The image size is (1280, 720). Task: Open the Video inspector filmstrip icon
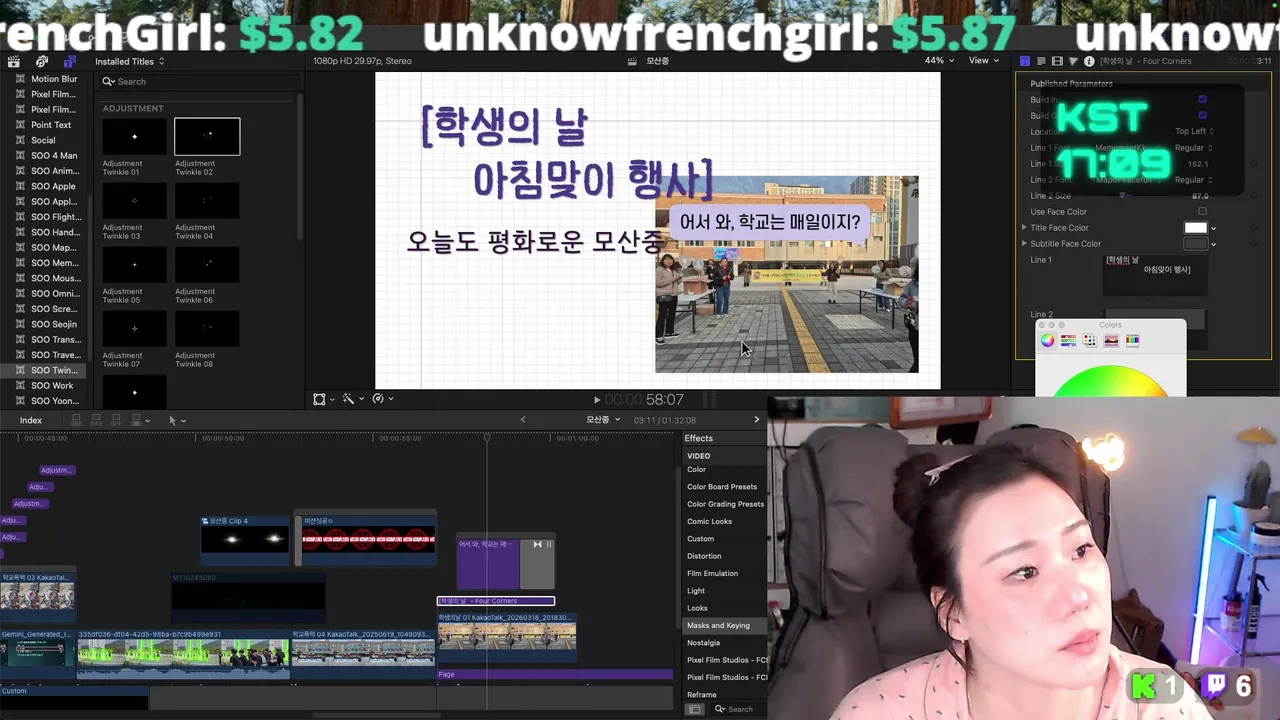tap(1058, 61)
